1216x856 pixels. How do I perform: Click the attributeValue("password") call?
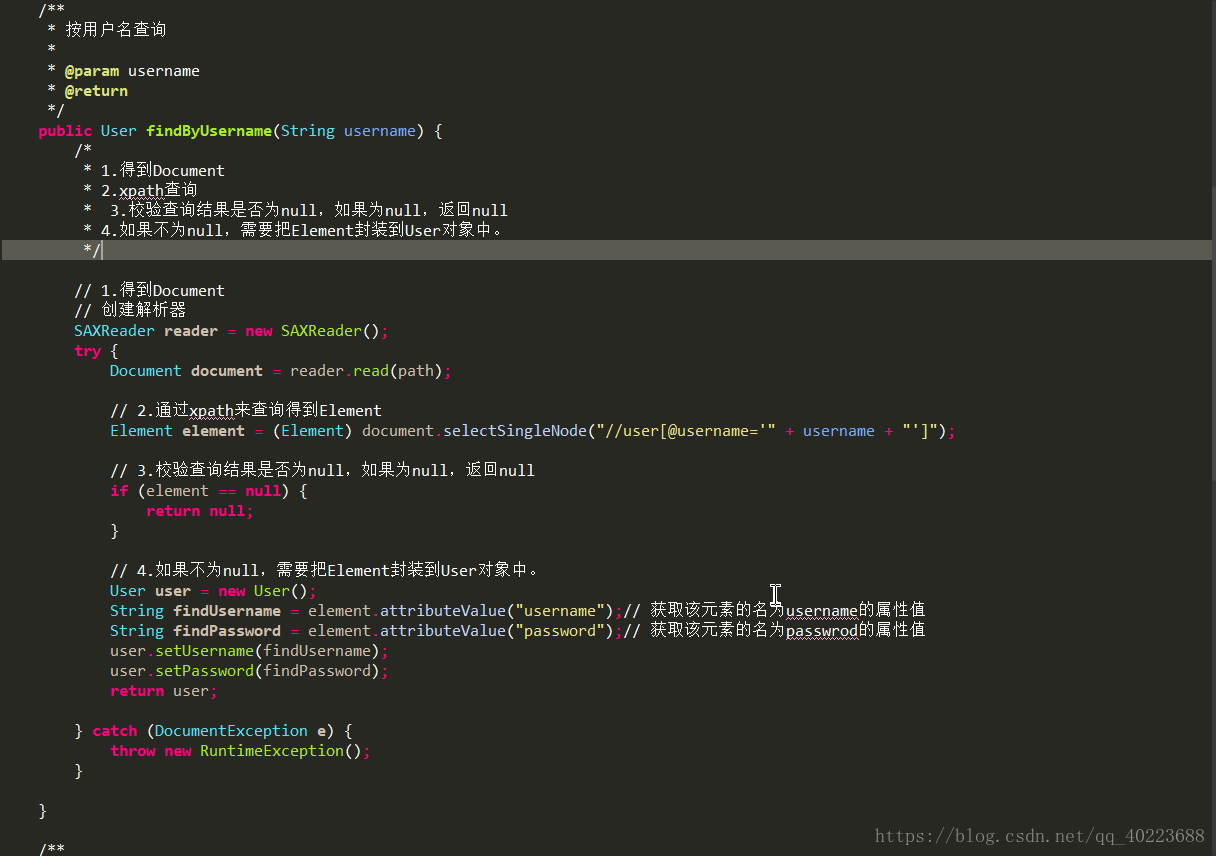[x=495, y=631]
